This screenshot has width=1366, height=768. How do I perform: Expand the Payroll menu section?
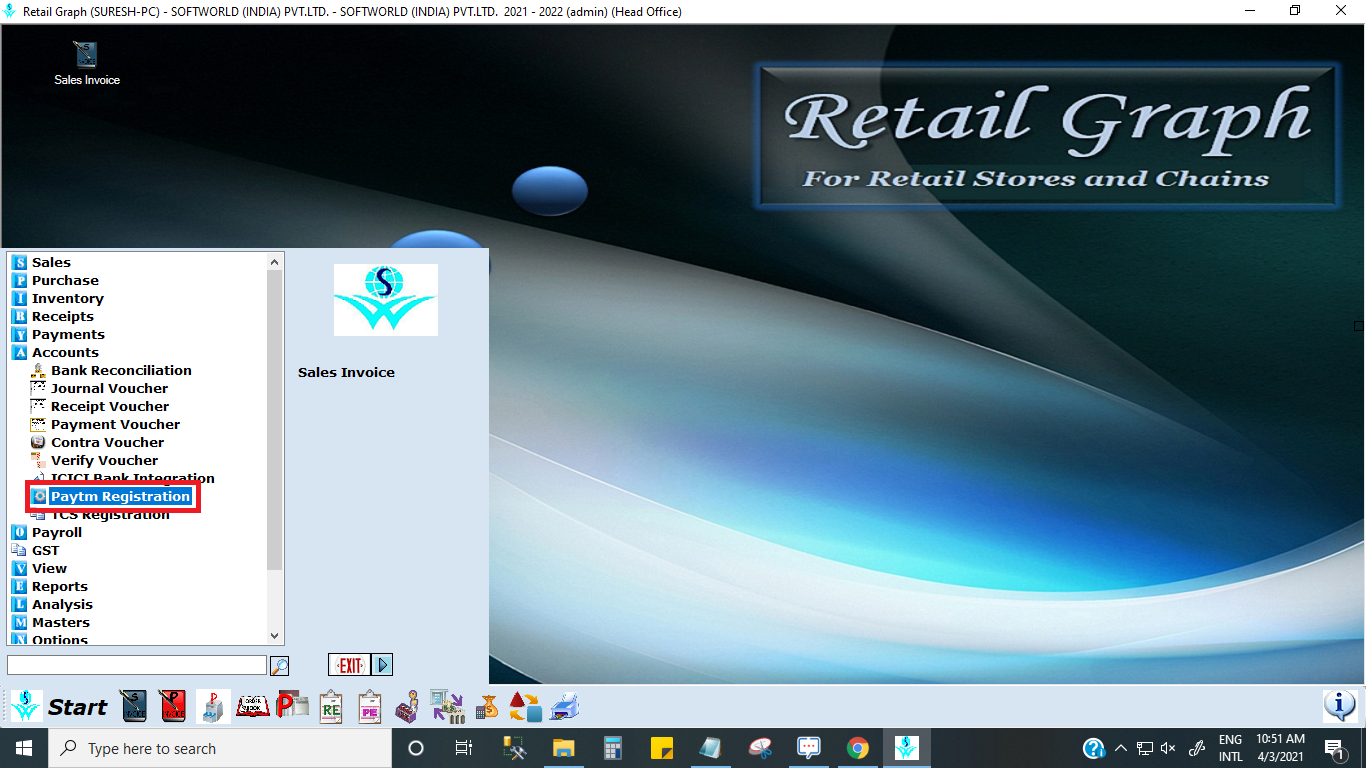(56, 532)
